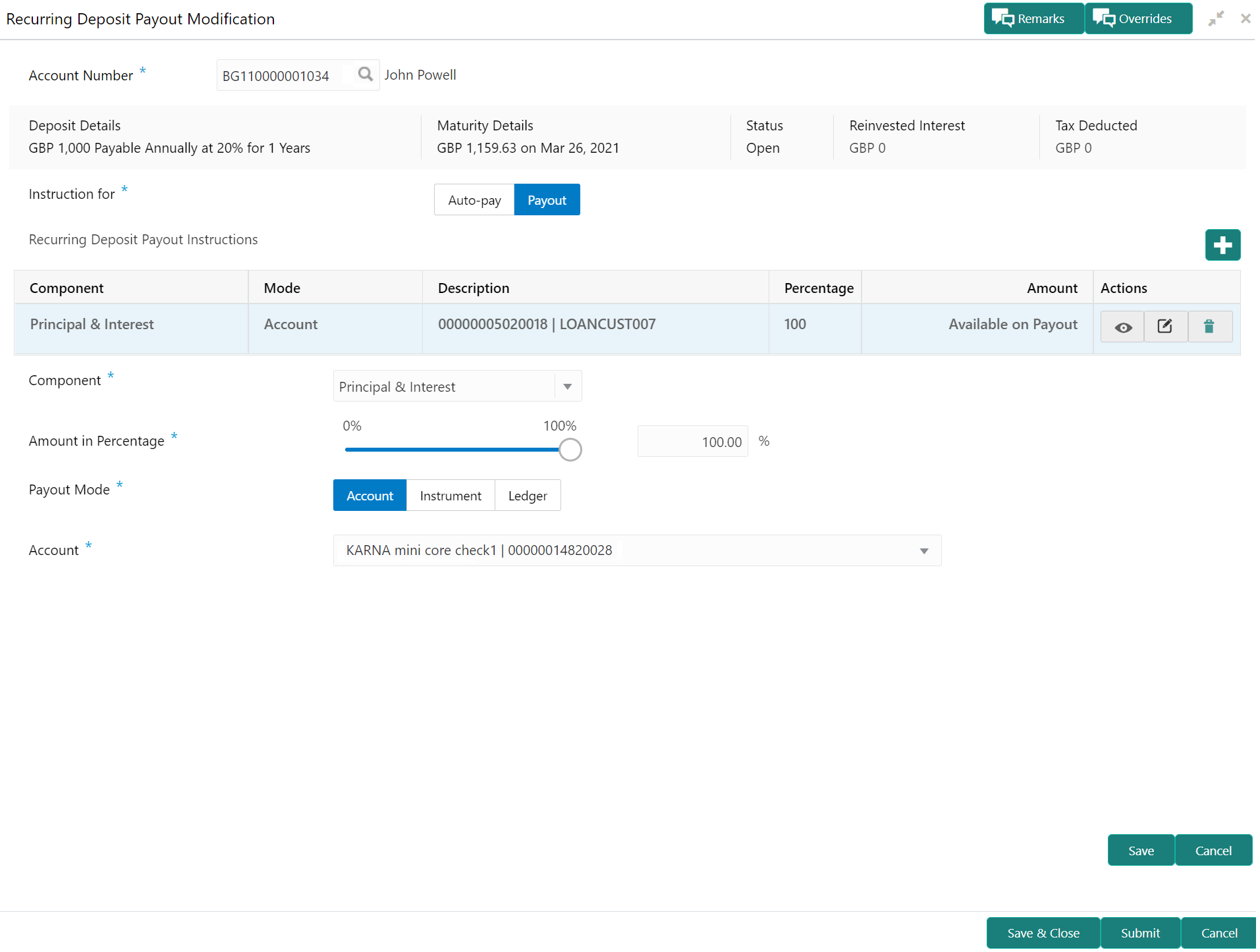Cancel the payout instruction edit form
Screen dimensions: 1260x952
click(x=1213, y=851)
